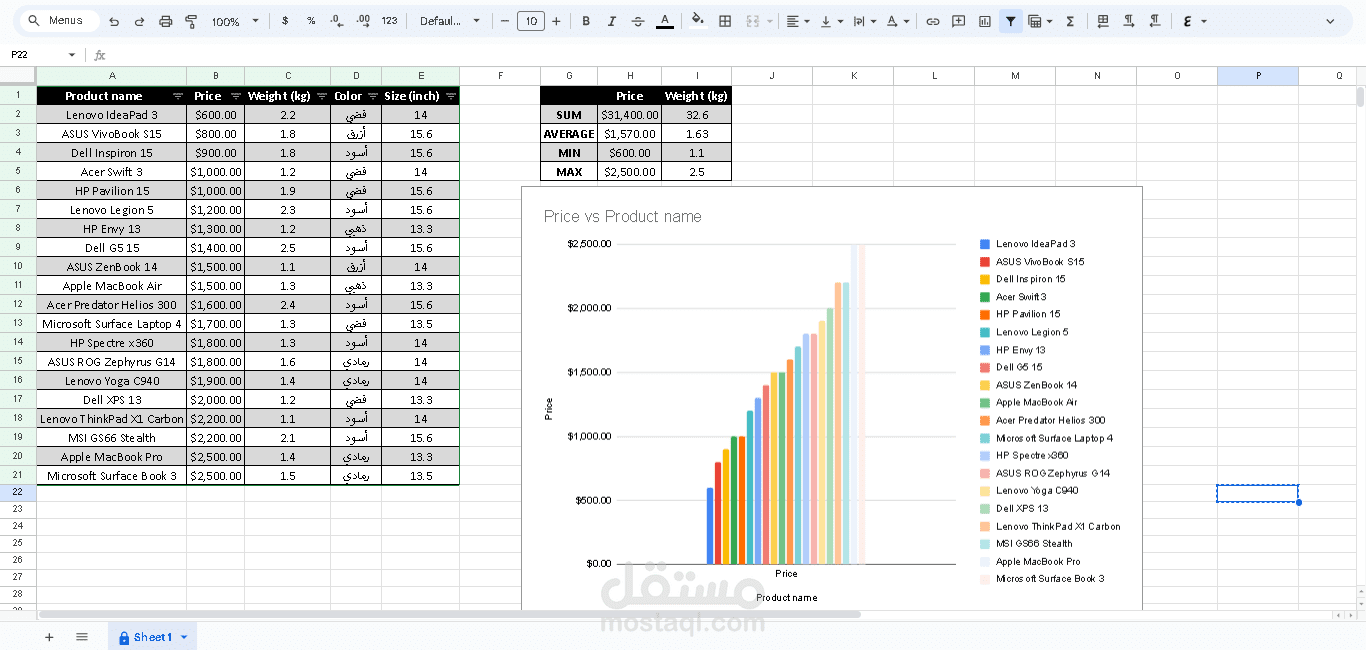Click the horizontal scrollbar
The image size is (1366, 650).
point(450,614)
